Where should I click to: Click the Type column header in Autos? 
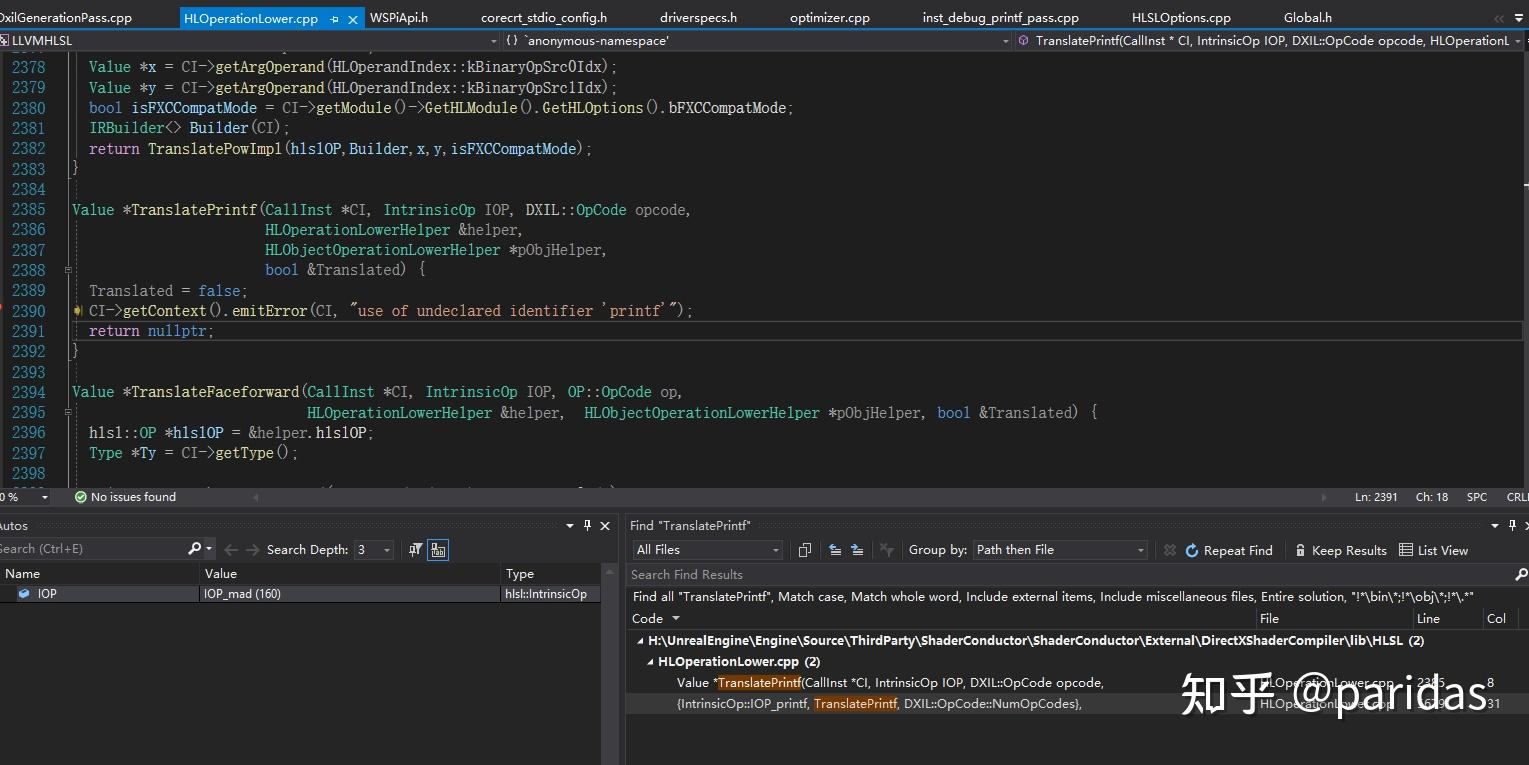point(551,573)
